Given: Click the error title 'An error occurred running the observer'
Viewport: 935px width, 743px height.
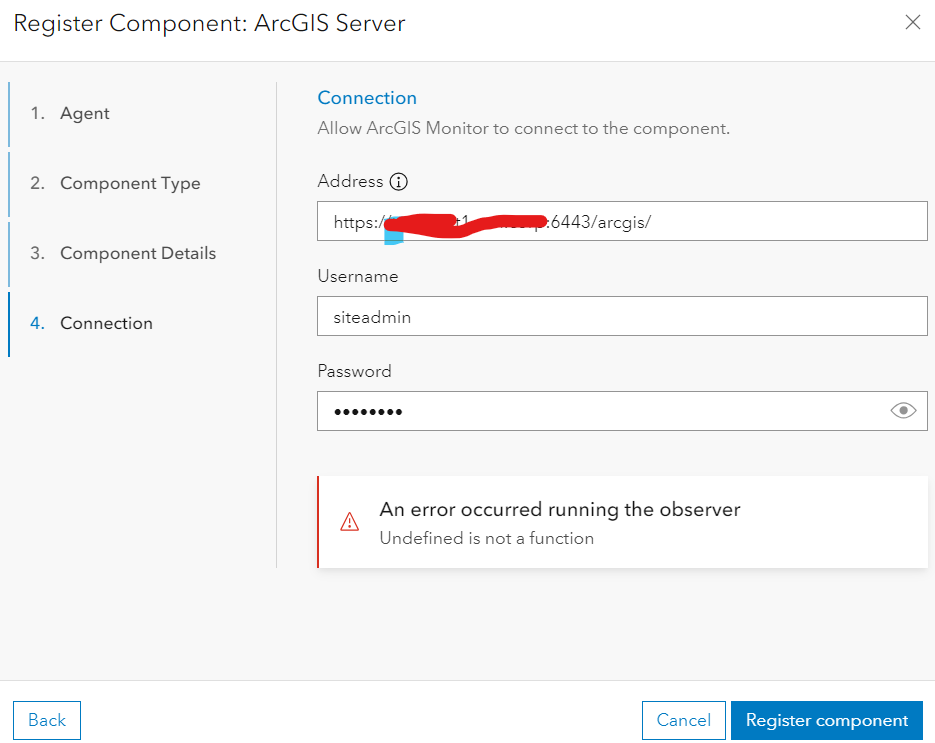Looking at the screenshot, I should click(560, 509).
